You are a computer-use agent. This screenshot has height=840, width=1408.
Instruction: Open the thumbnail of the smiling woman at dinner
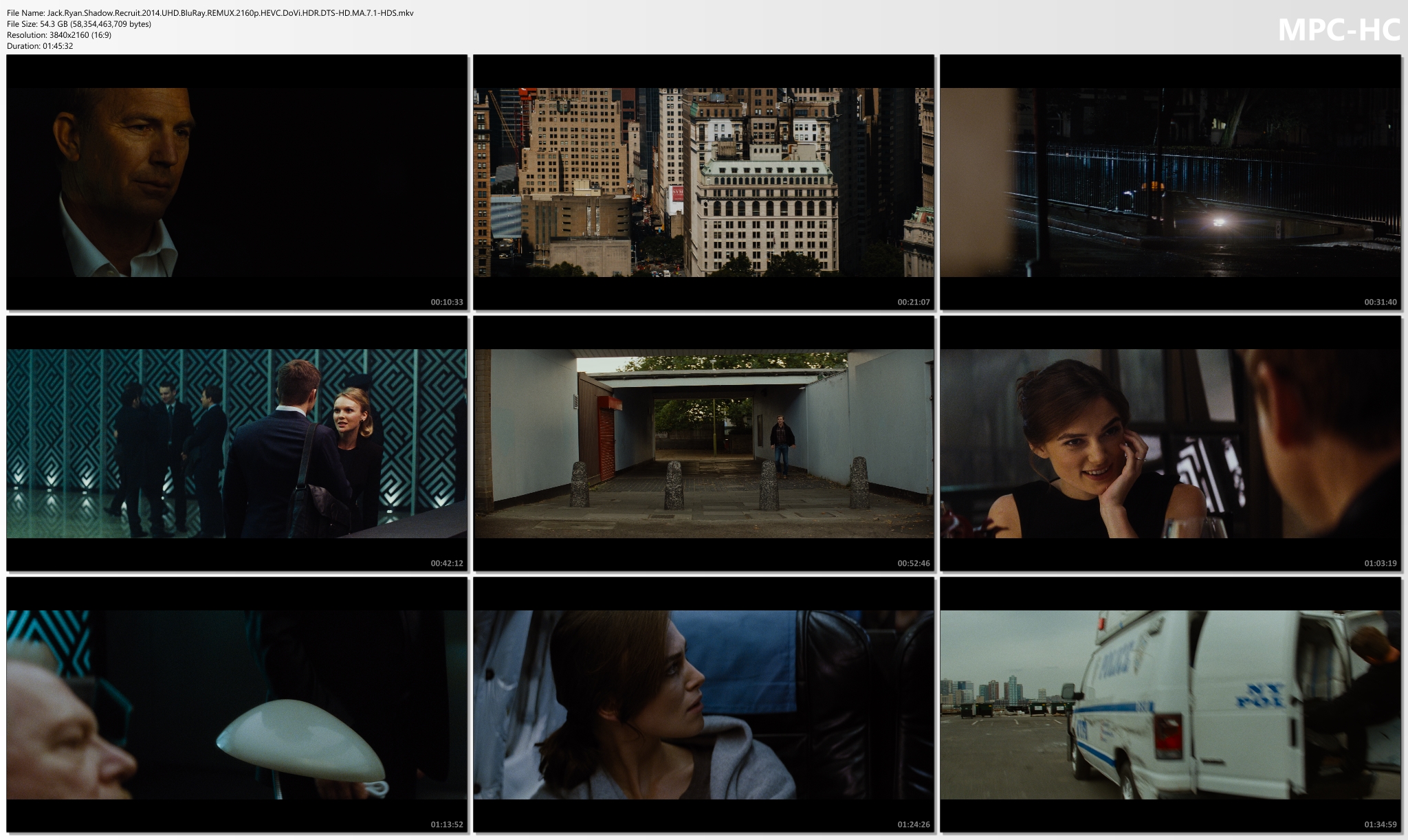pyautogui.click(x=1170, y=443)
